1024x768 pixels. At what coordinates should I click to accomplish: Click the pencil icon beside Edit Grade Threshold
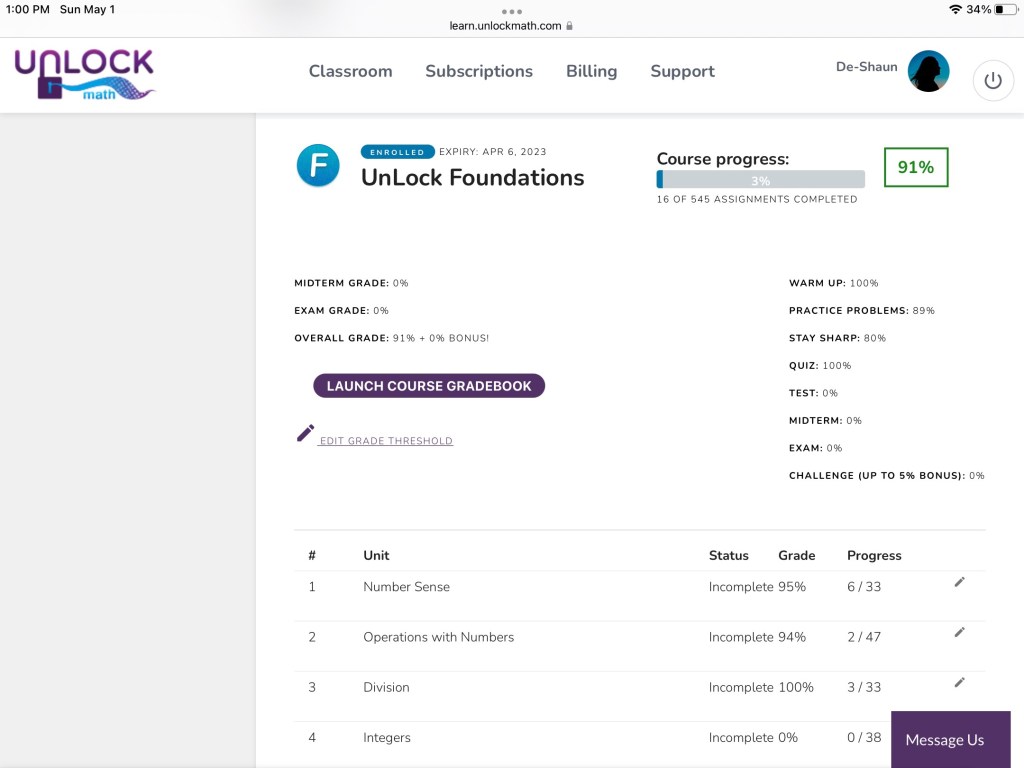pyautogui.click(x=306, y=434)
